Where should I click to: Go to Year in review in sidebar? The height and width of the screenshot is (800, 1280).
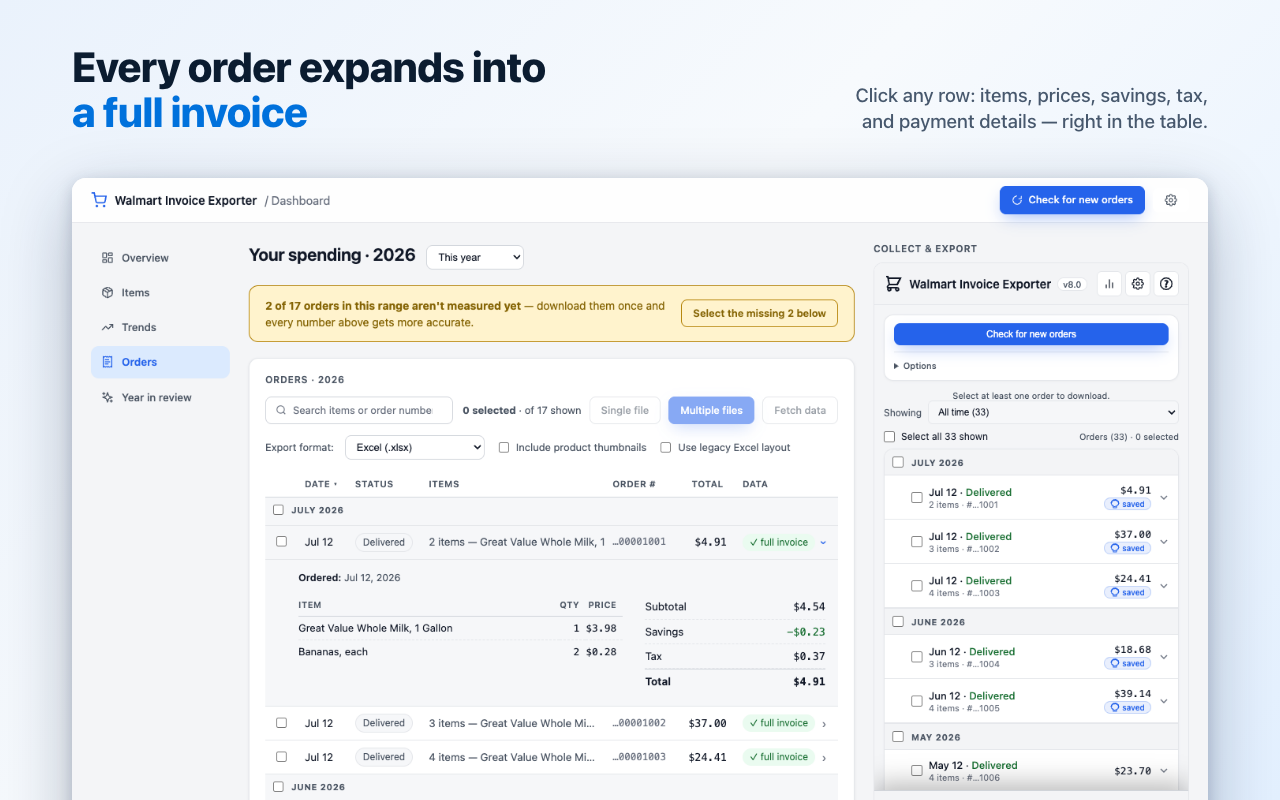[160, 397]
